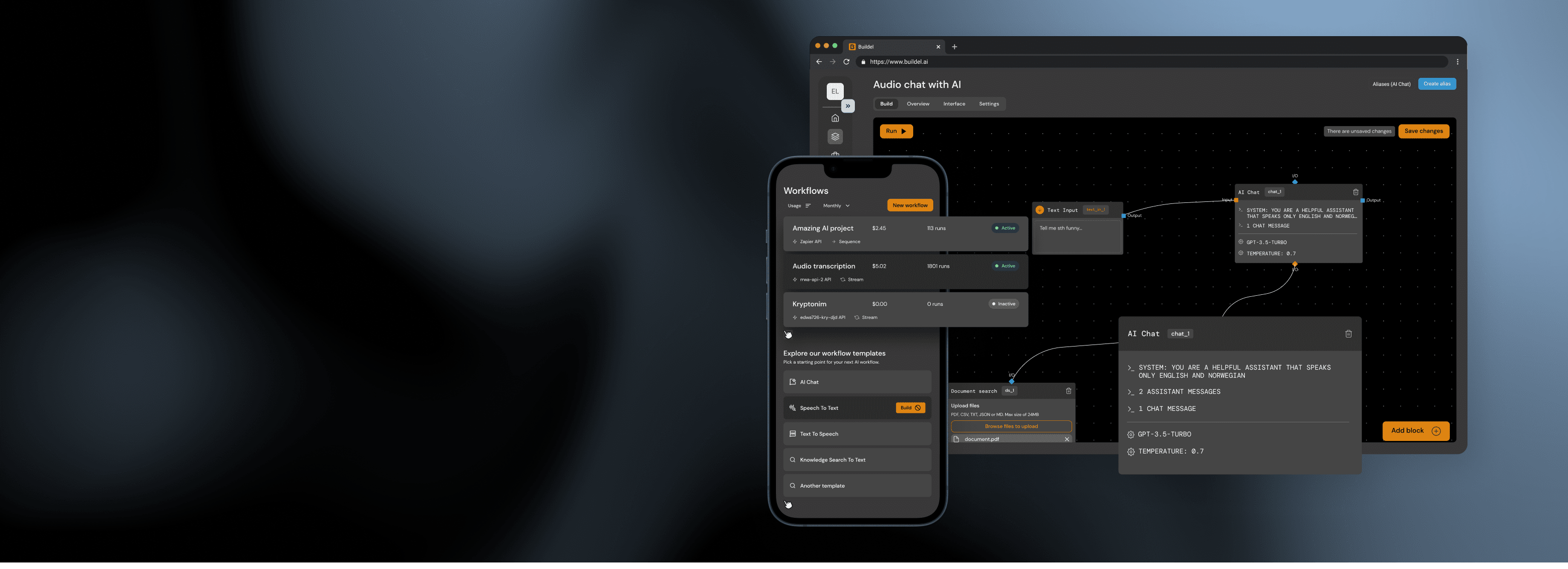
Task: Click the browser forward arrow
Action: [833, 62]
